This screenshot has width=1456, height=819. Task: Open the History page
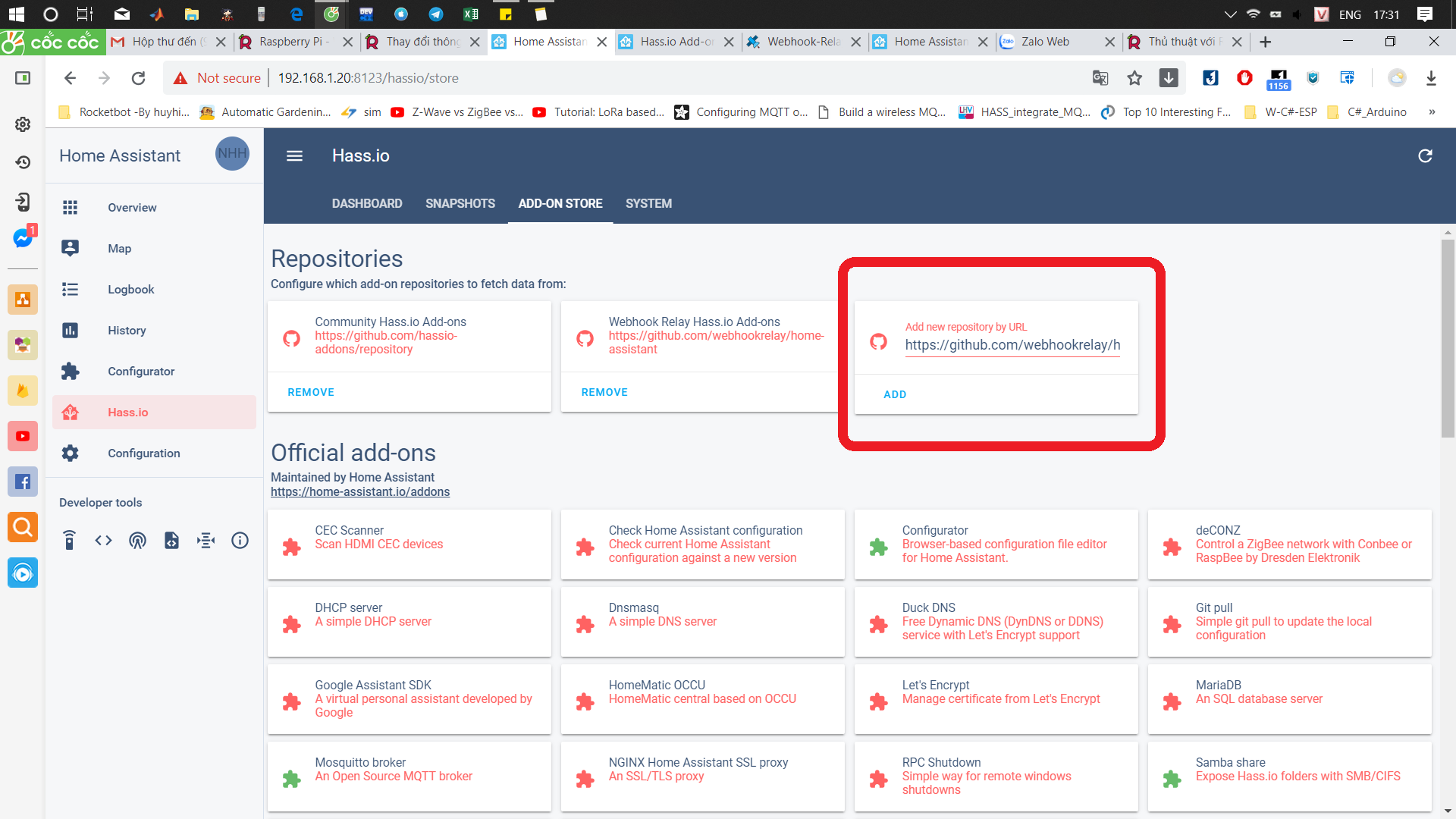(x=154, y=331)
